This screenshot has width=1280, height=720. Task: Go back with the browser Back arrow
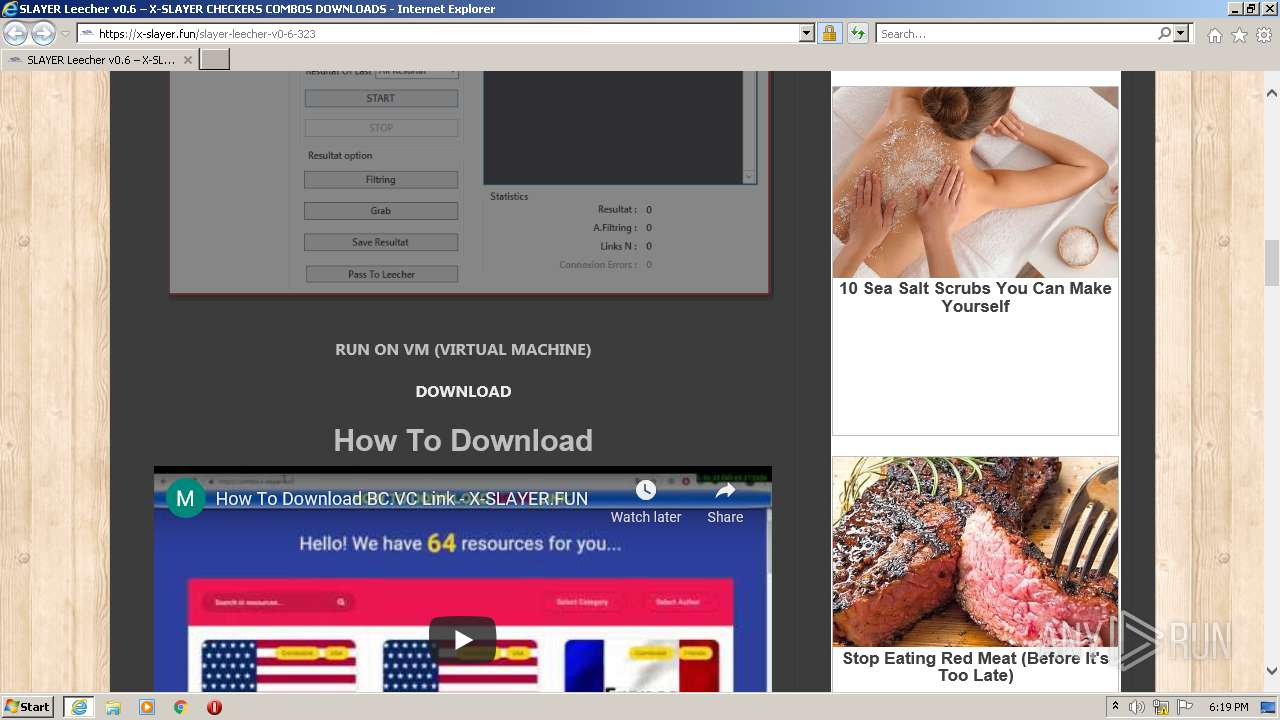pos(15,34)
